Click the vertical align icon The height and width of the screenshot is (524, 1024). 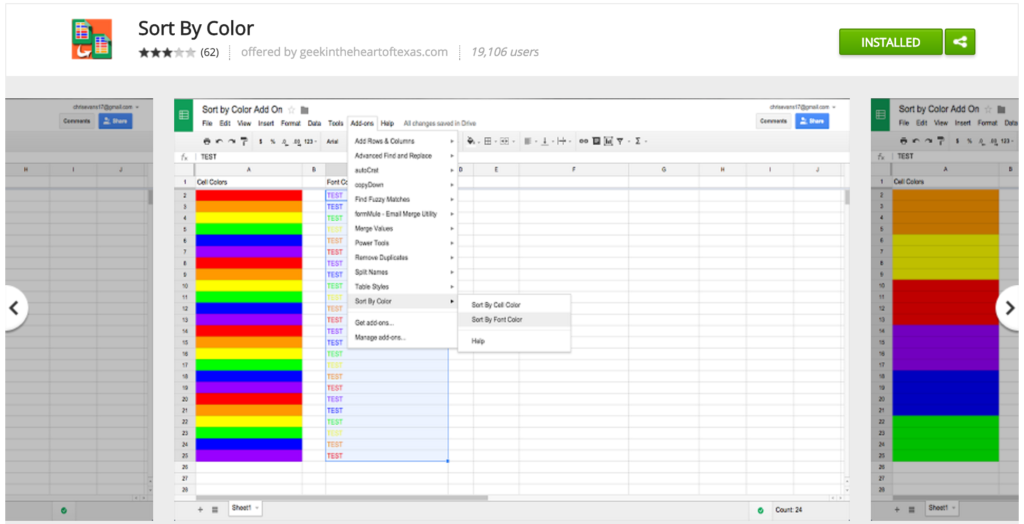(546, 141)
